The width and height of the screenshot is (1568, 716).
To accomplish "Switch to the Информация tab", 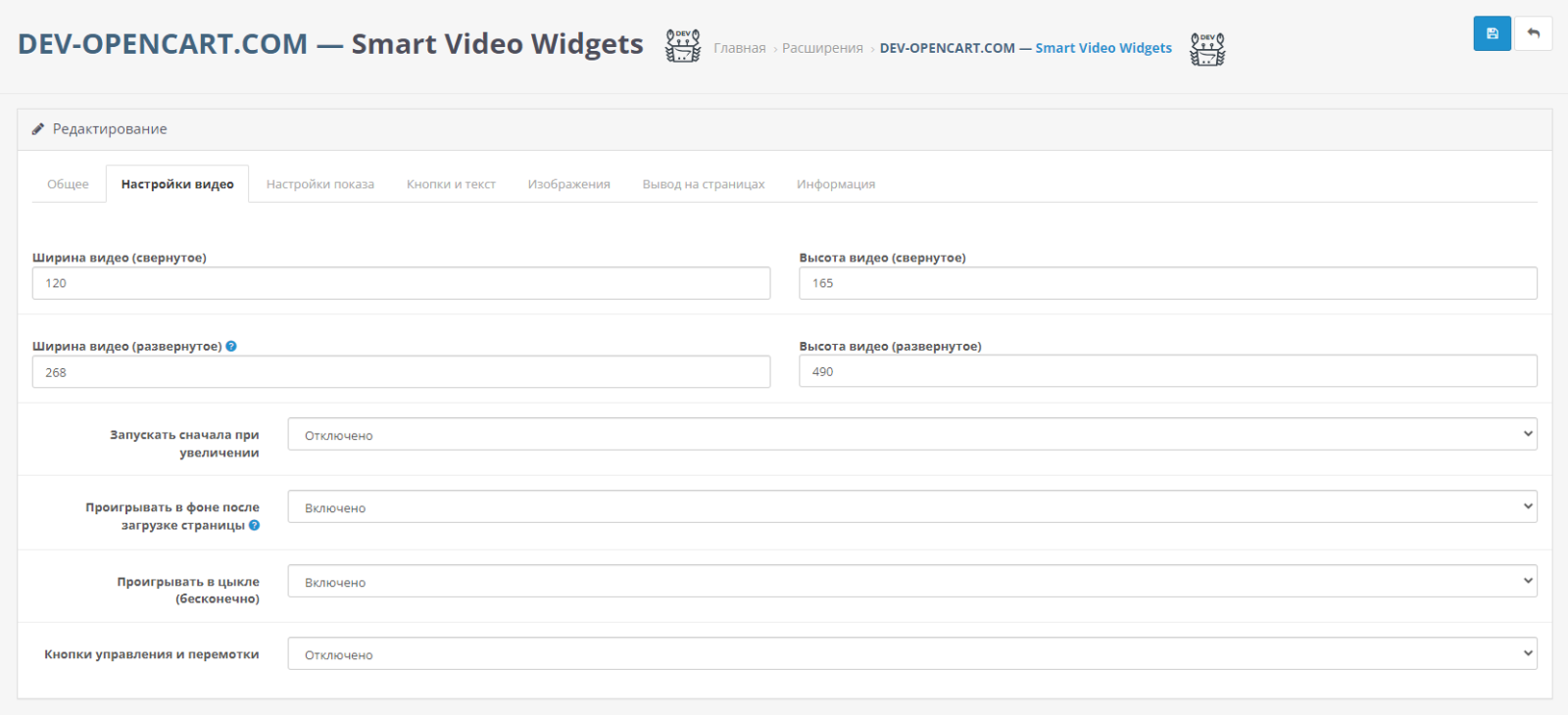I will (836, 184).
